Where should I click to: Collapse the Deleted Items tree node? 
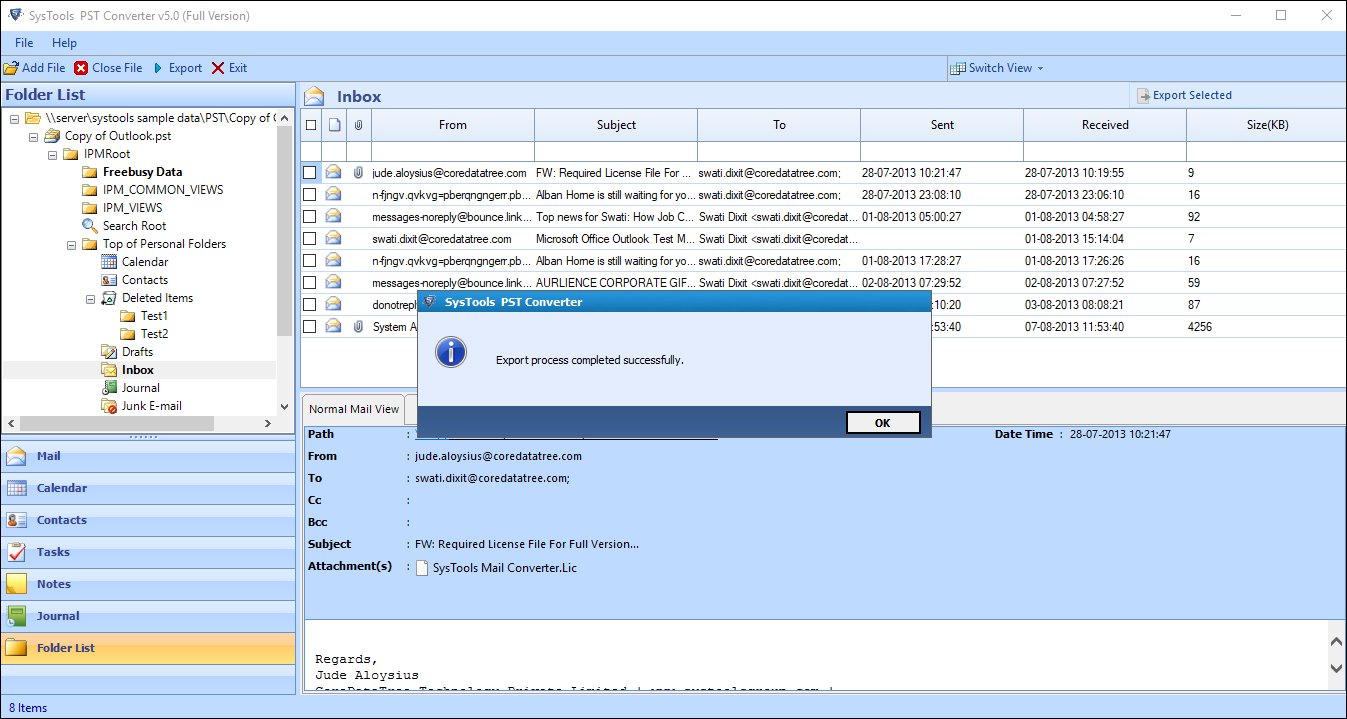tap(91, 298)
